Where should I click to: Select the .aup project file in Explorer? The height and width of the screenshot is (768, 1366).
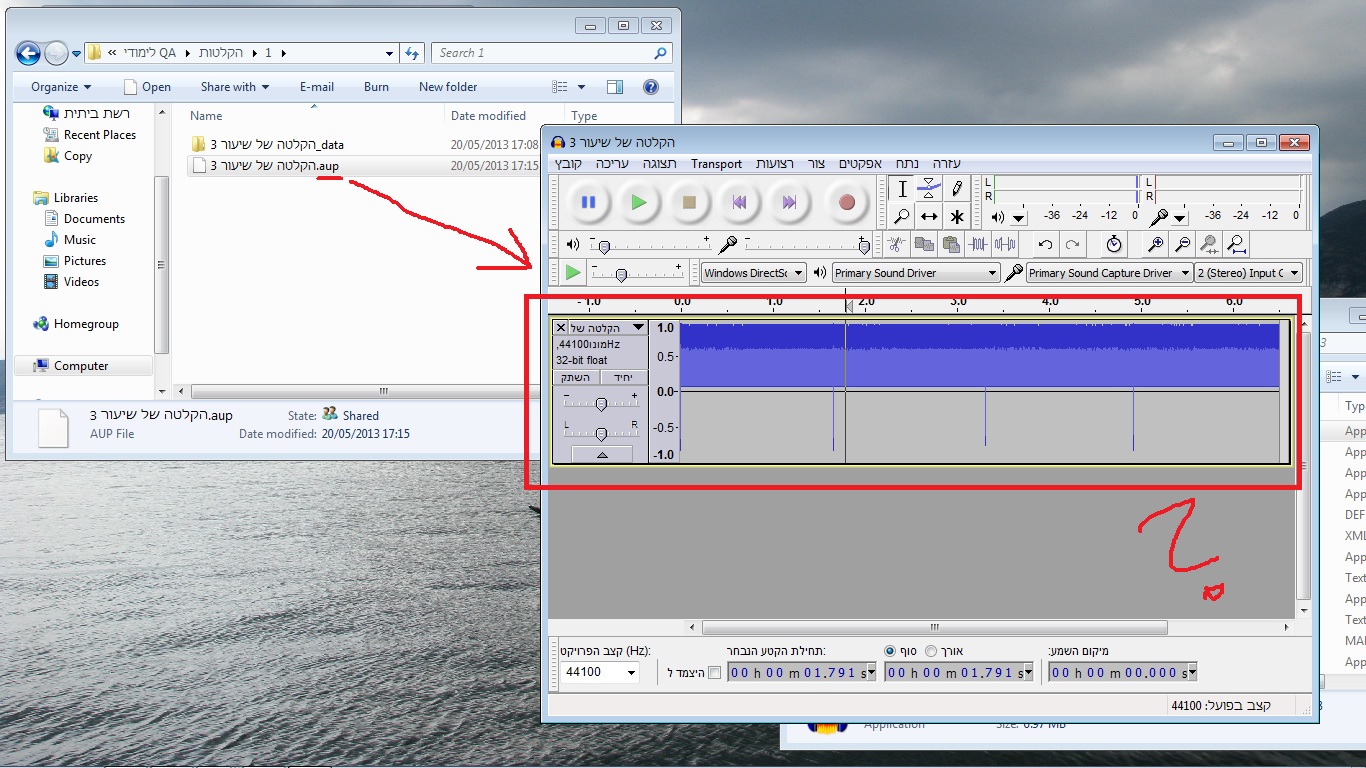[x=275, y=165]
